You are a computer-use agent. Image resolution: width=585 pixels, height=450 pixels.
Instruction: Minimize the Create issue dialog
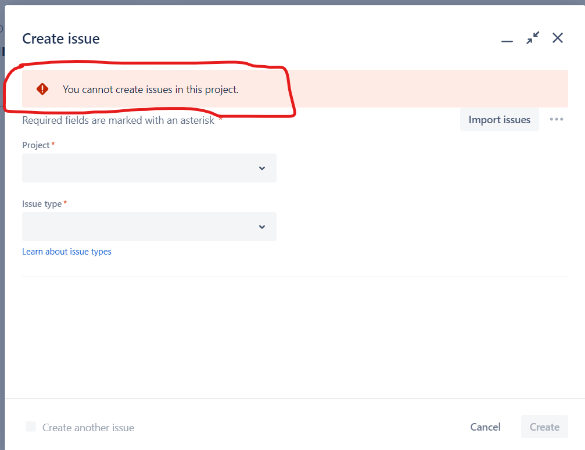pyautogui.click(x=507, y=41)
